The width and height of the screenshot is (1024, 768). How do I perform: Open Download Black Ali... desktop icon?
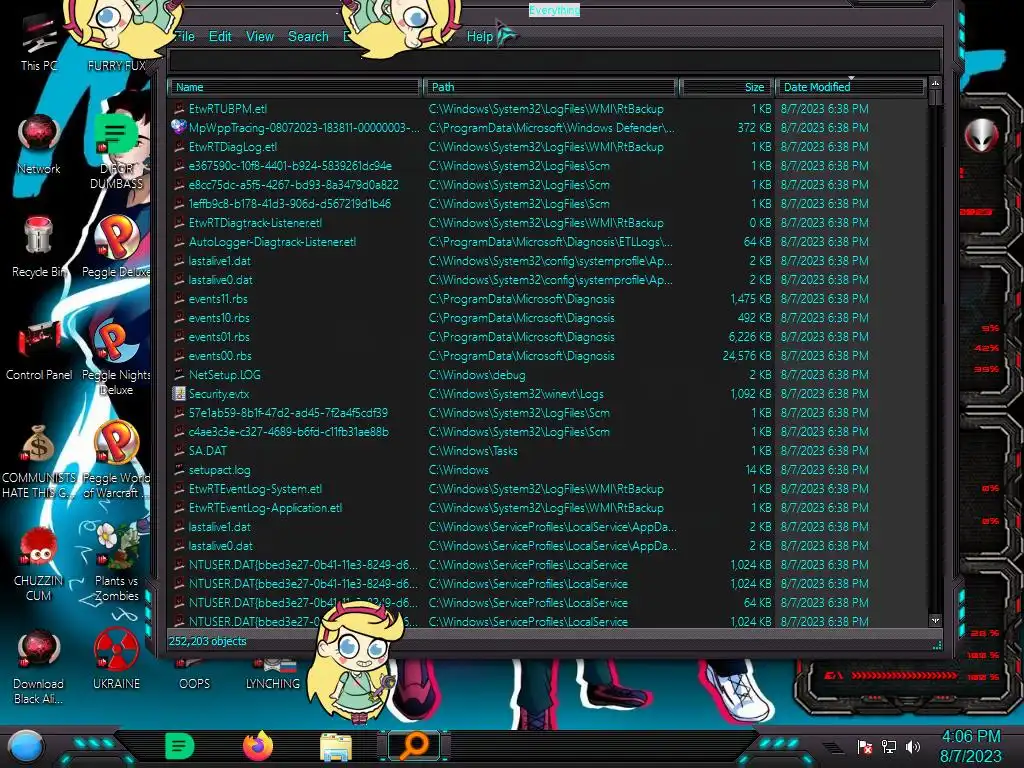tap(39, 666)
